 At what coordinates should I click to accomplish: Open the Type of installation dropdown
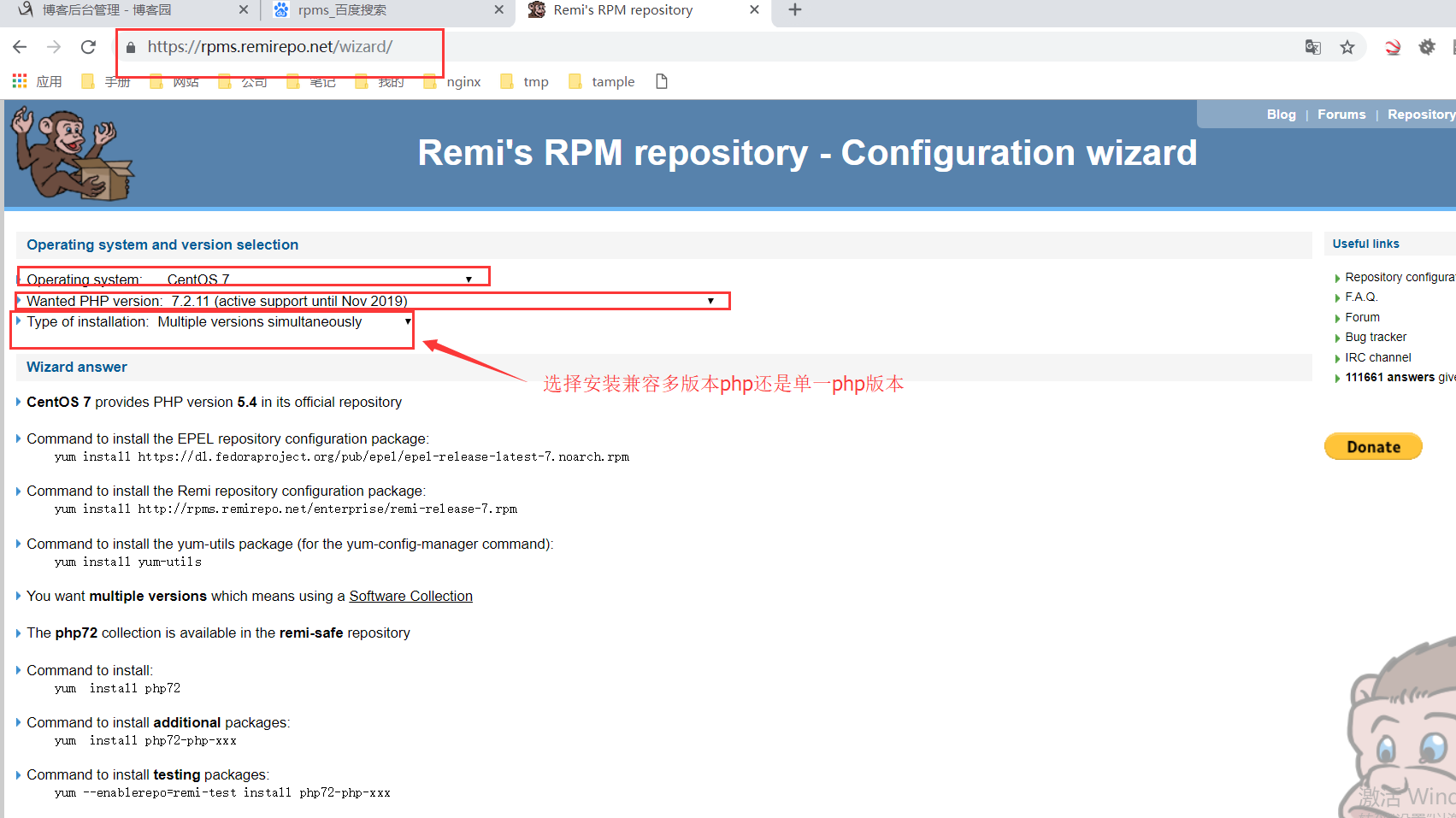coord(285,321)
